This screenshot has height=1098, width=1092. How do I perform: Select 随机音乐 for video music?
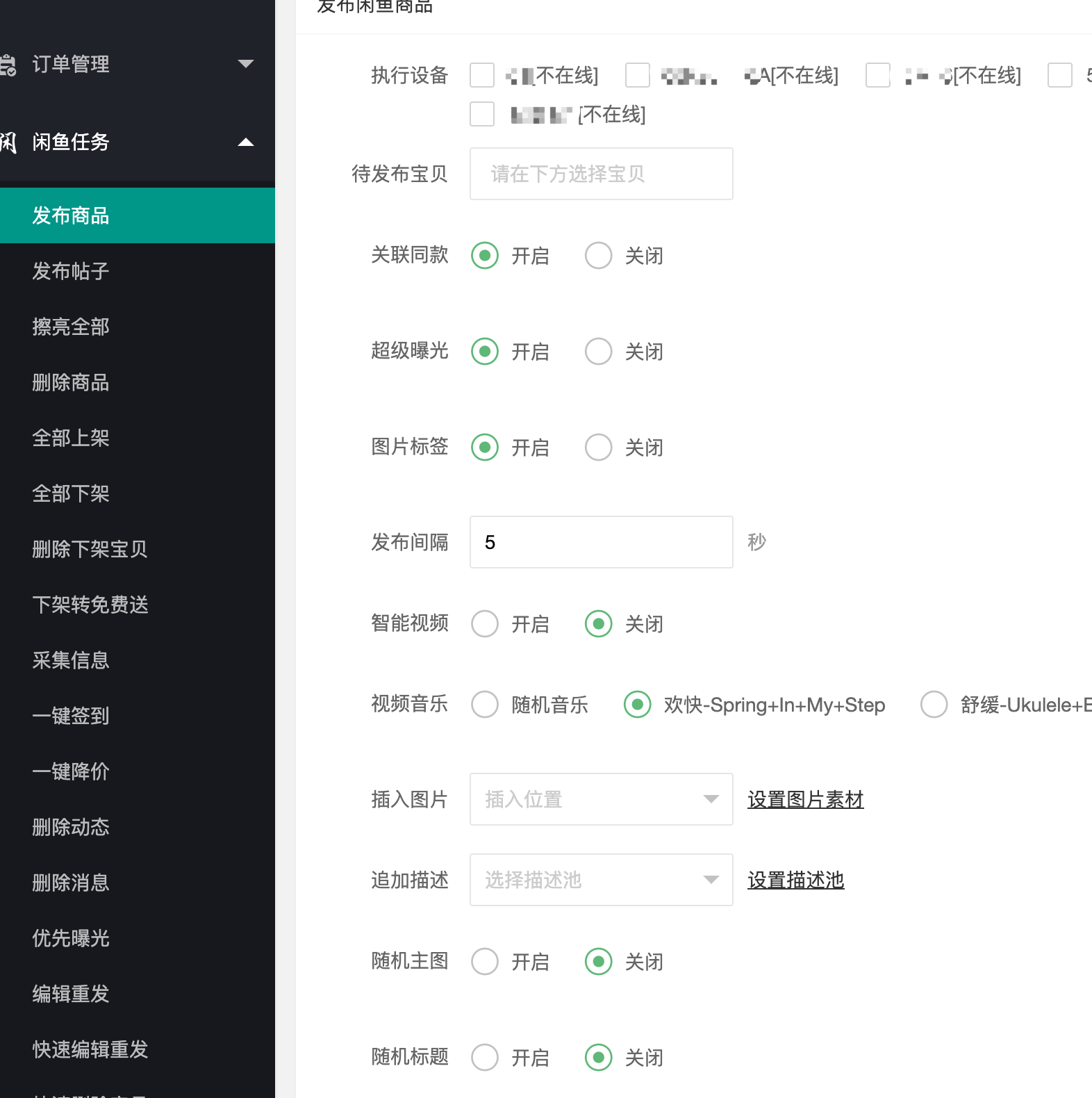[x=485, y=705]
